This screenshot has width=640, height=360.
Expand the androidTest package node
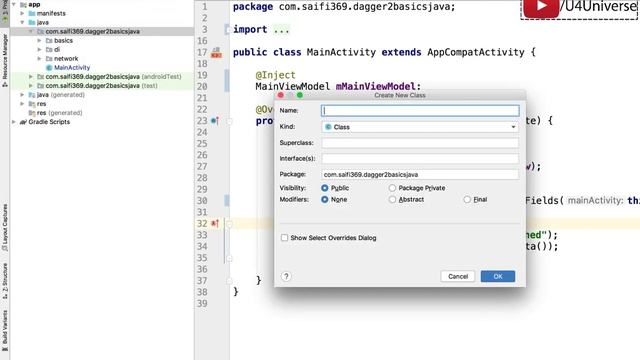pos(31,76)
